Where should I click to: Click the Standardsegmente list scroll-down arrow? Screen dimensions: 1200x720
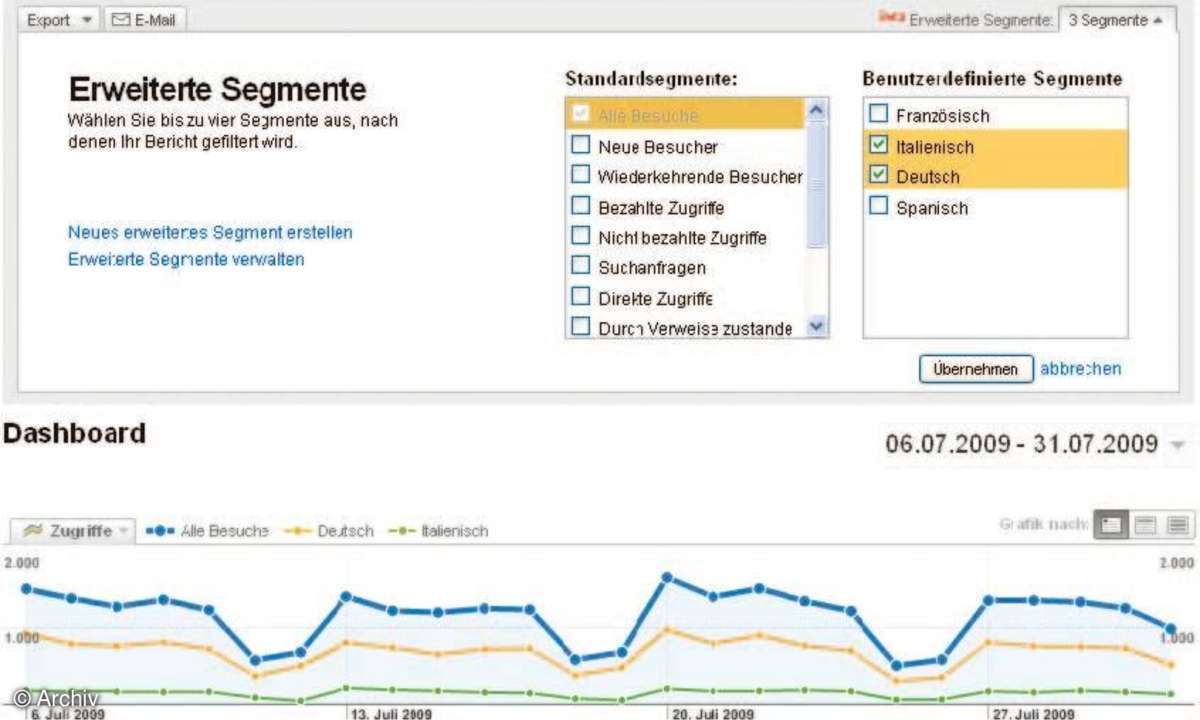click(x=816, y=326)
